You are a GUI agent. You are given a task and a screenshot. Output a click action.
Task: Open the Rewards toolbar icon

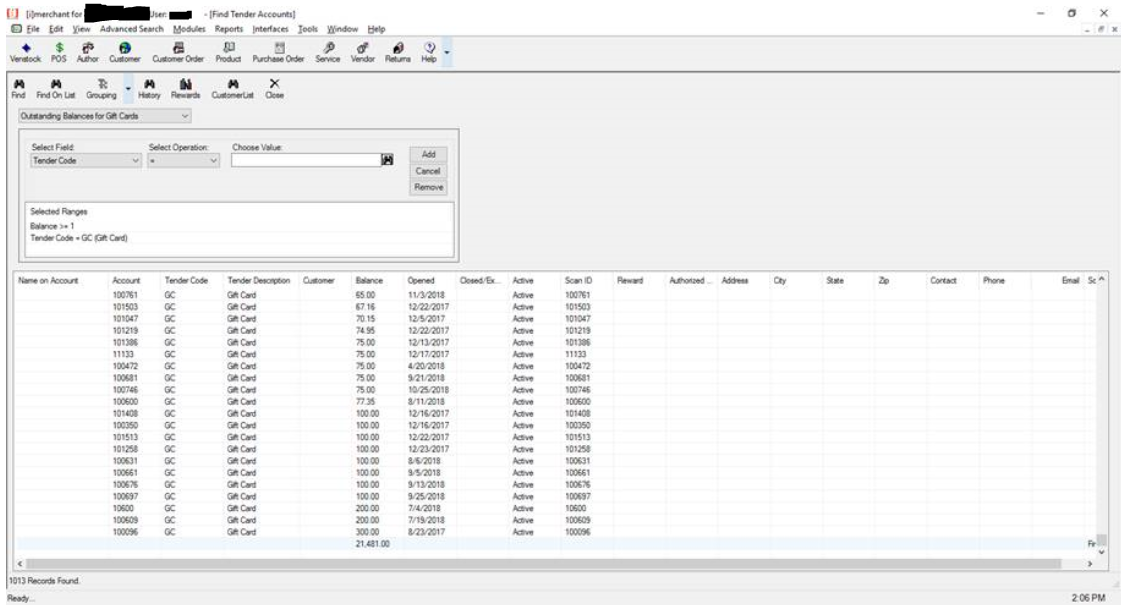pyautogui.click(x=185, y=88)
